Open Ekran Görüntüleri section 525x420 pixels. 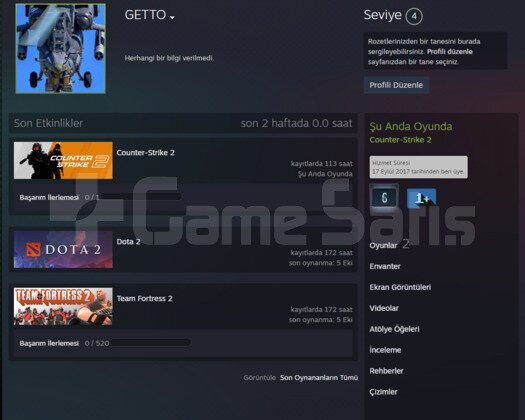pos(400,287)
